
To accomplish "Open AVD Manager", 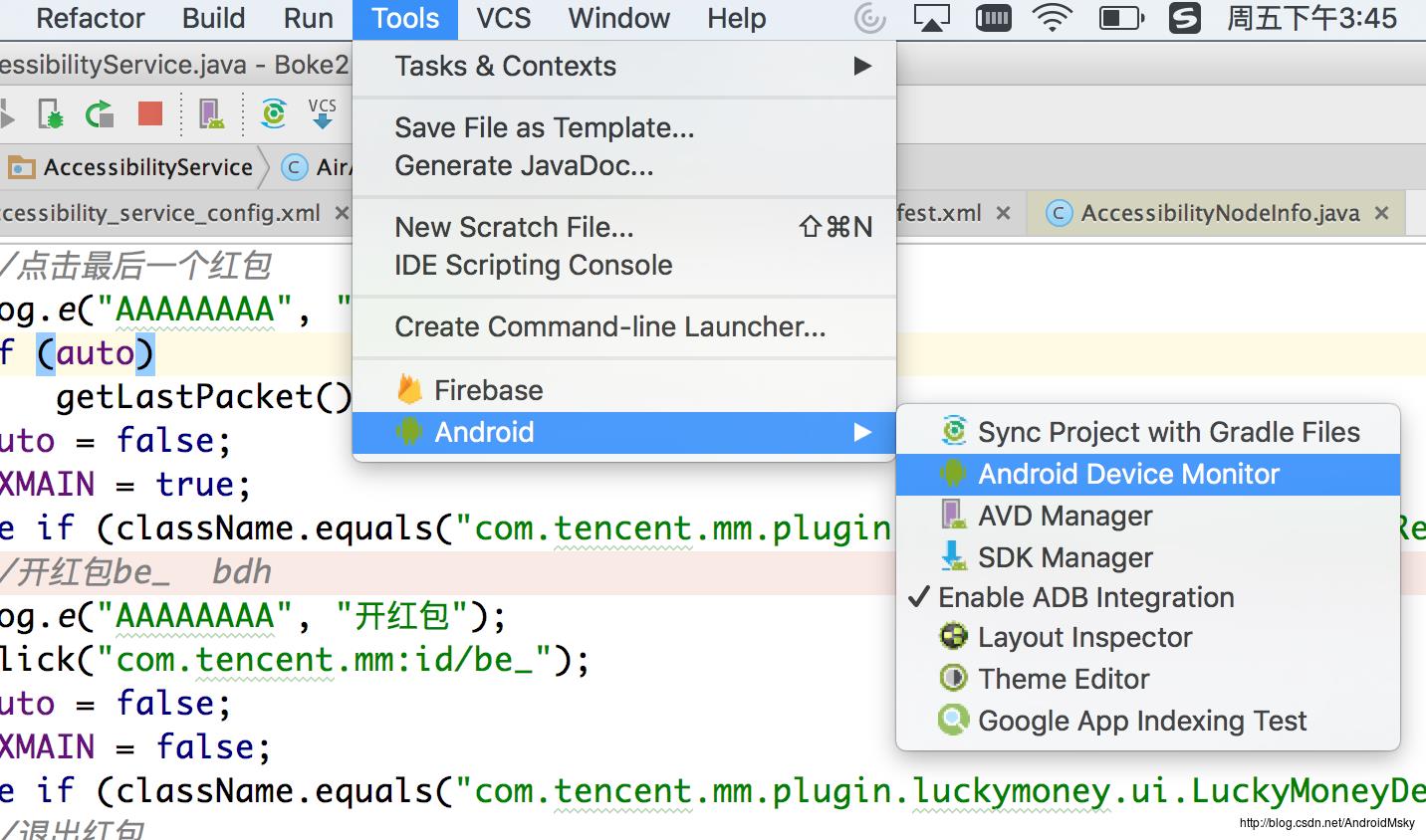I will [x=1148, y=516].
